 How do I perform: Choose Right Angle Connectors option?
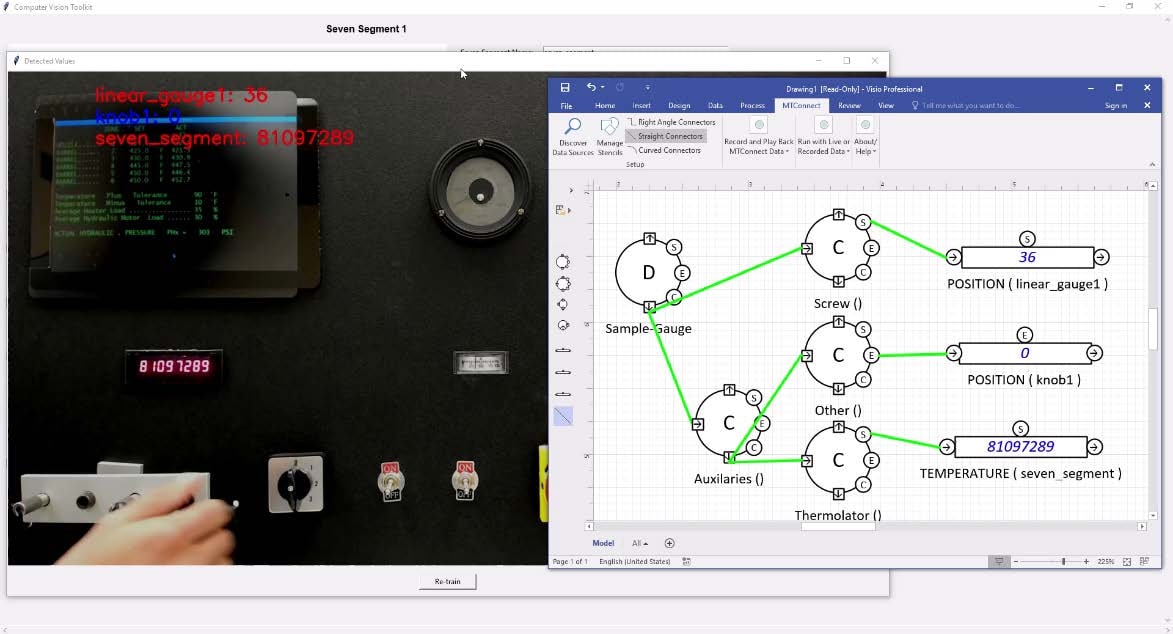click(x=671, y=122)
